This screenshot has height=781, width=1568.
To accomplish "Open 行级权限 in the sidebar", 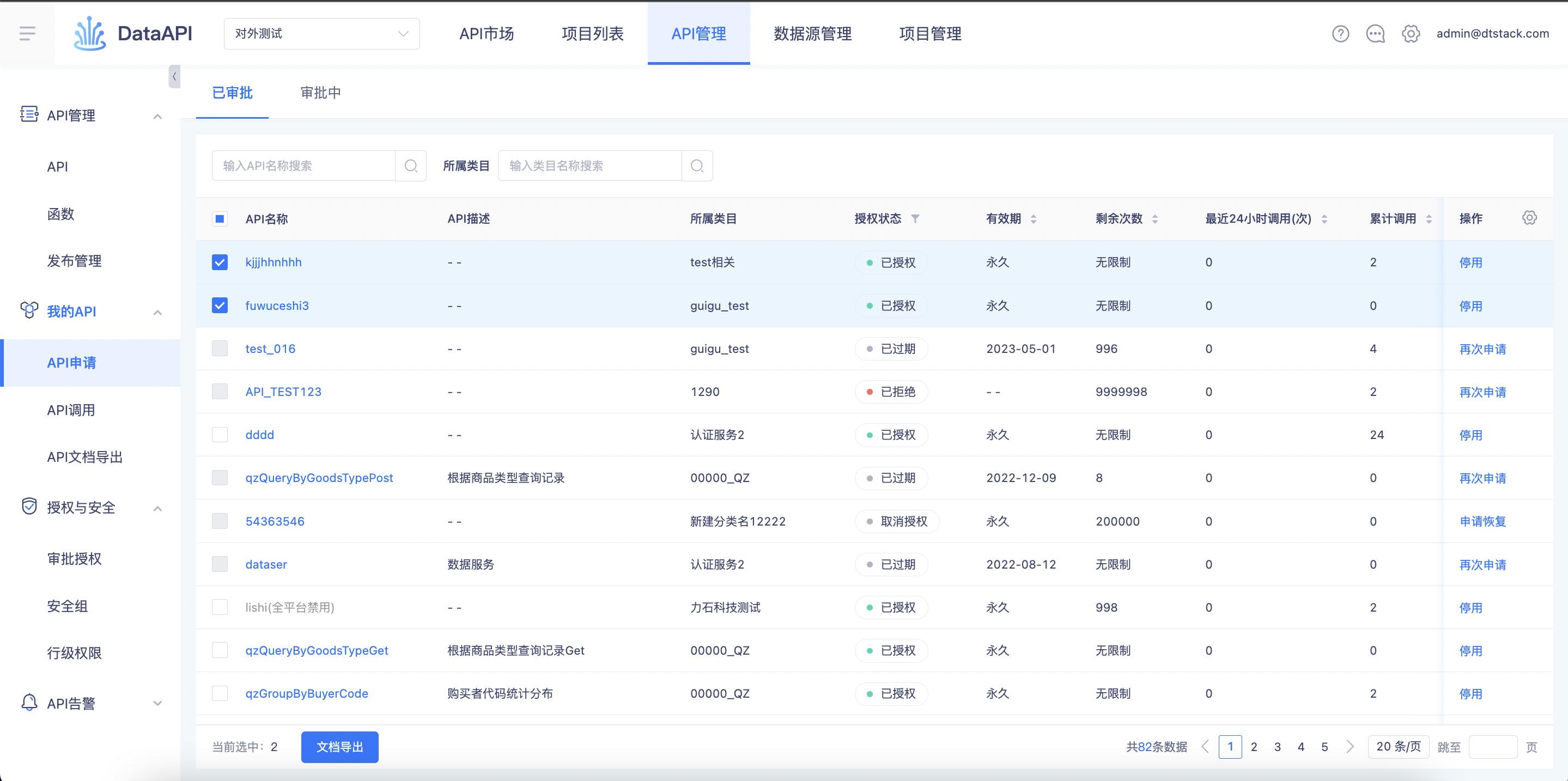I will pos(74,652).
